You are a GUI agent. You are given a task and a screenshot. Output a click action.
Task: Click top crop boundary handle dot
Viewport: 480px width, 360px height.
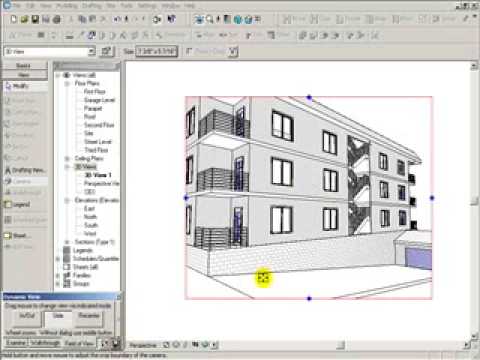309,98
